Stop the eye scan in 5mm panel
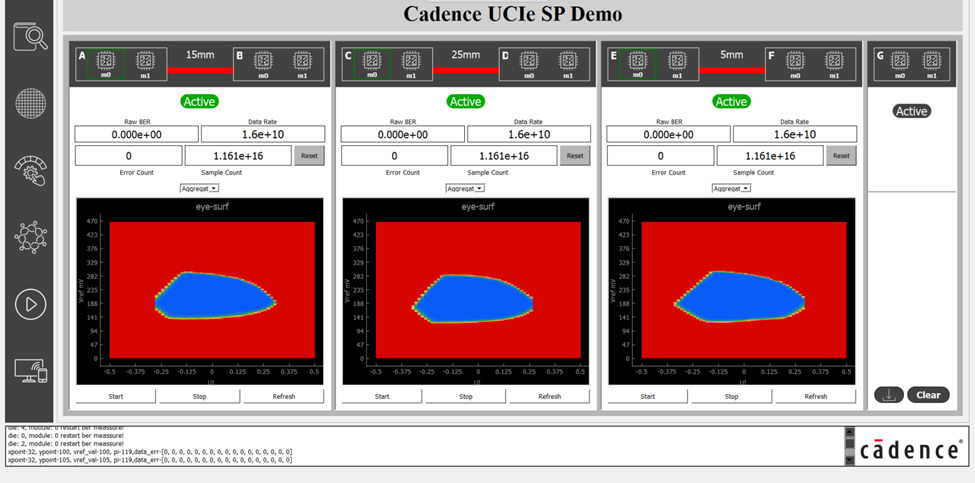This screenshot has width=975, height=483. 732,396
